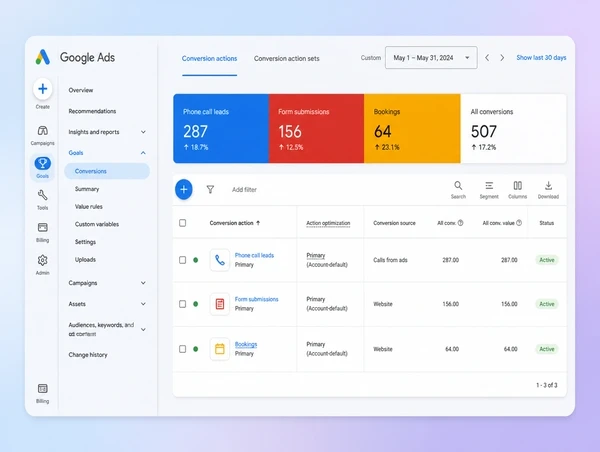This screenshot has width=600, height=452.
Task: Select Conversions under Goals
Action: (107, 171)
